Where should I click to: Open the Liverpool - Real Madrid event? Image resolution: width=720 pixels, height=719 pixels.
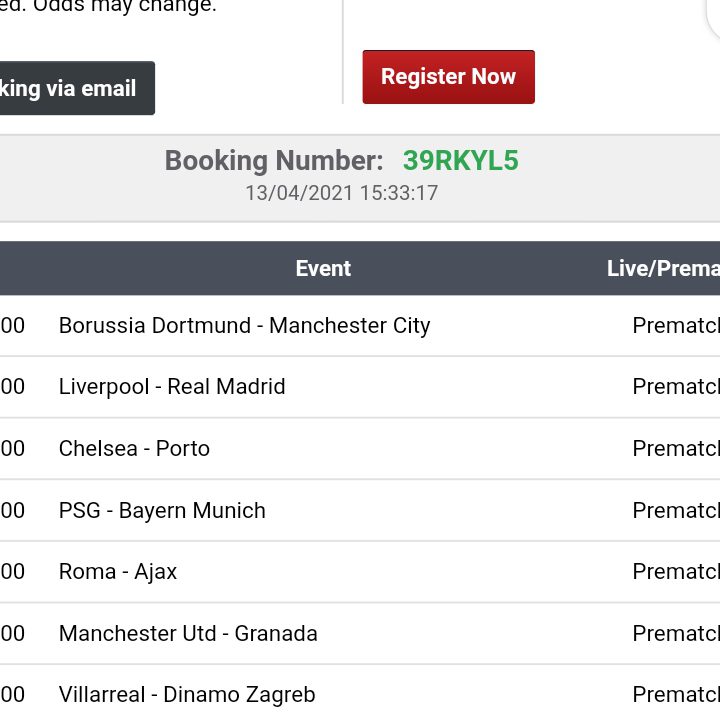[172, 387]
